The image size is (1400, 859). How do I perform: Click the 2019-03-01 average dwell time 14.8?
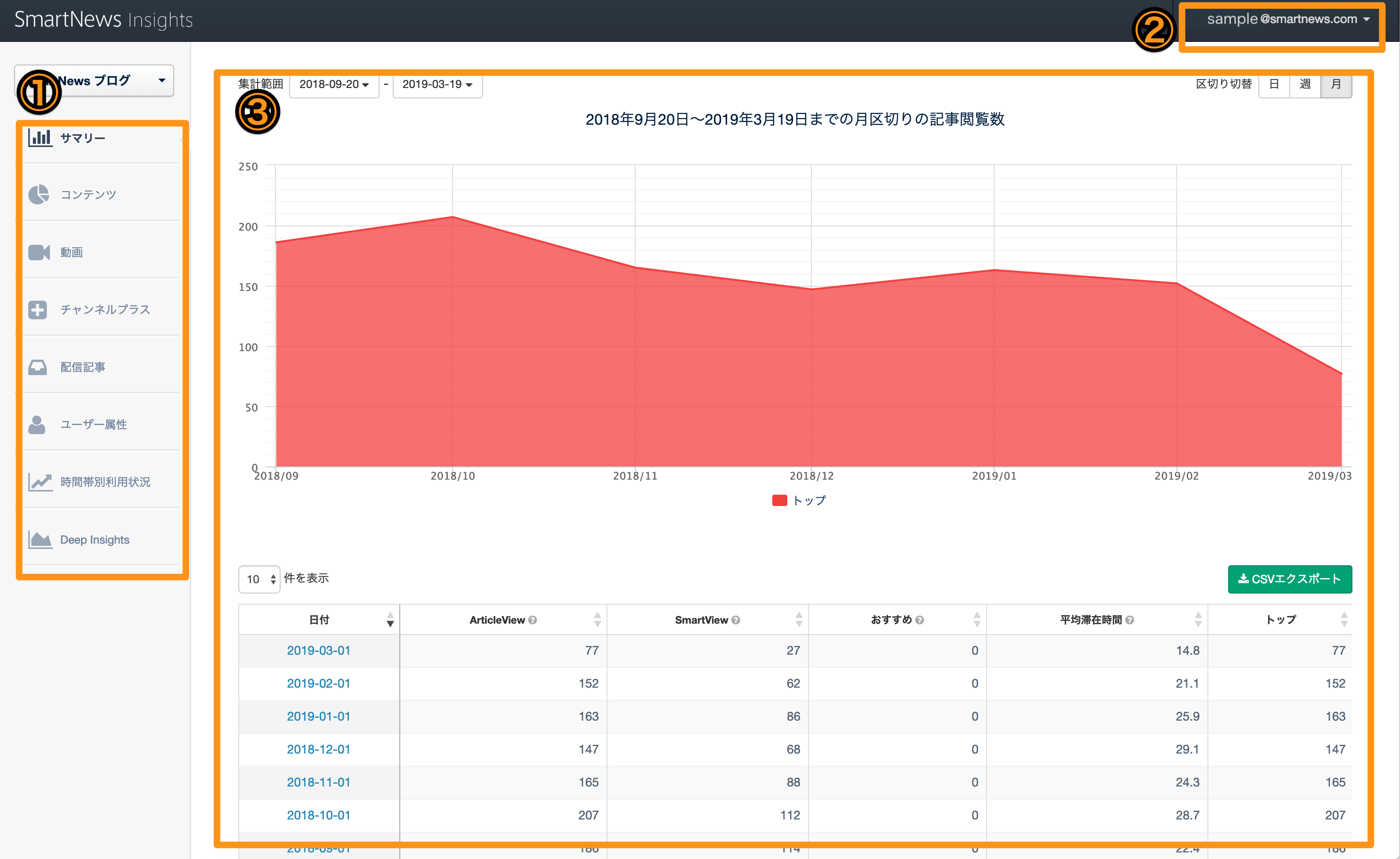(x=1188, y=650)
